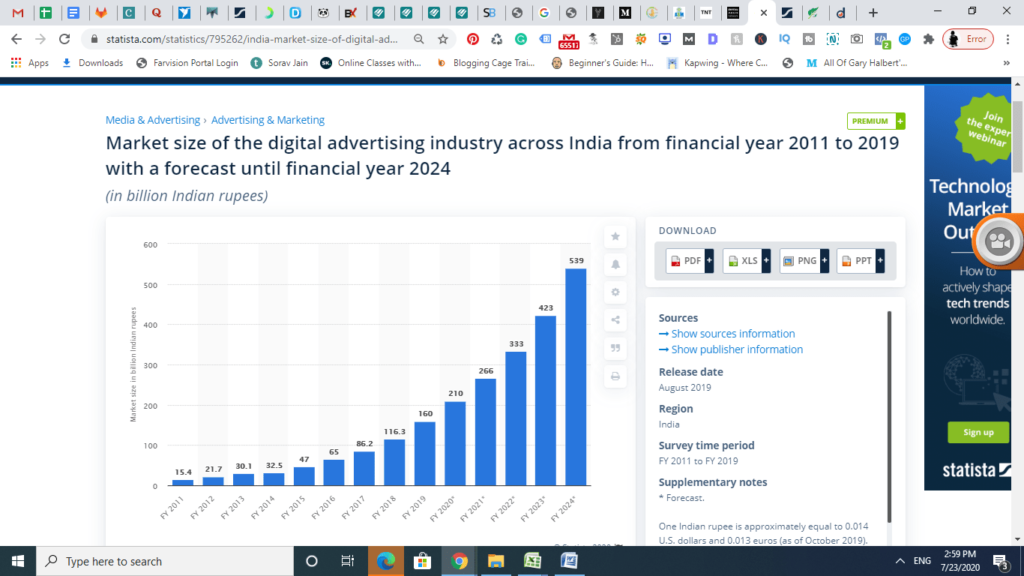The height and width of the screenshot is (576, 1024).
Task: Open Media & Advertising breadcrumb
Action: (x=153, y=120)
